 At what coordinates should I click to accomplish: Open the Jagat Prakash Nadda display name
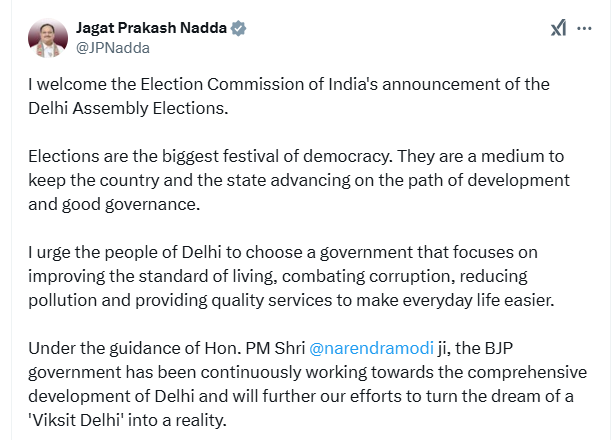pos(151,28)
